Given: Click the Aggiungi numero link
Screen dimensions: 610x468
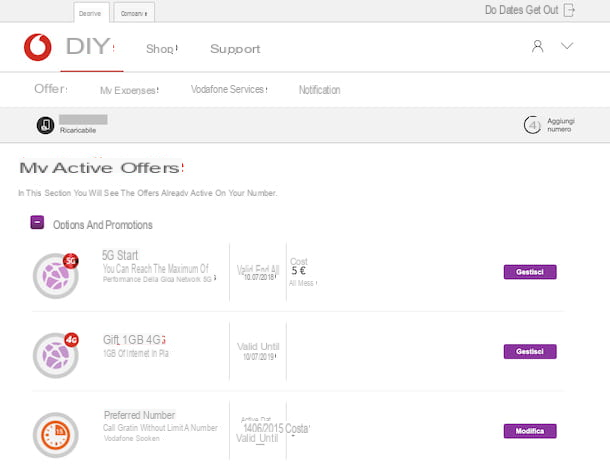Looking at the screenshot, I should tap(561, 125).
